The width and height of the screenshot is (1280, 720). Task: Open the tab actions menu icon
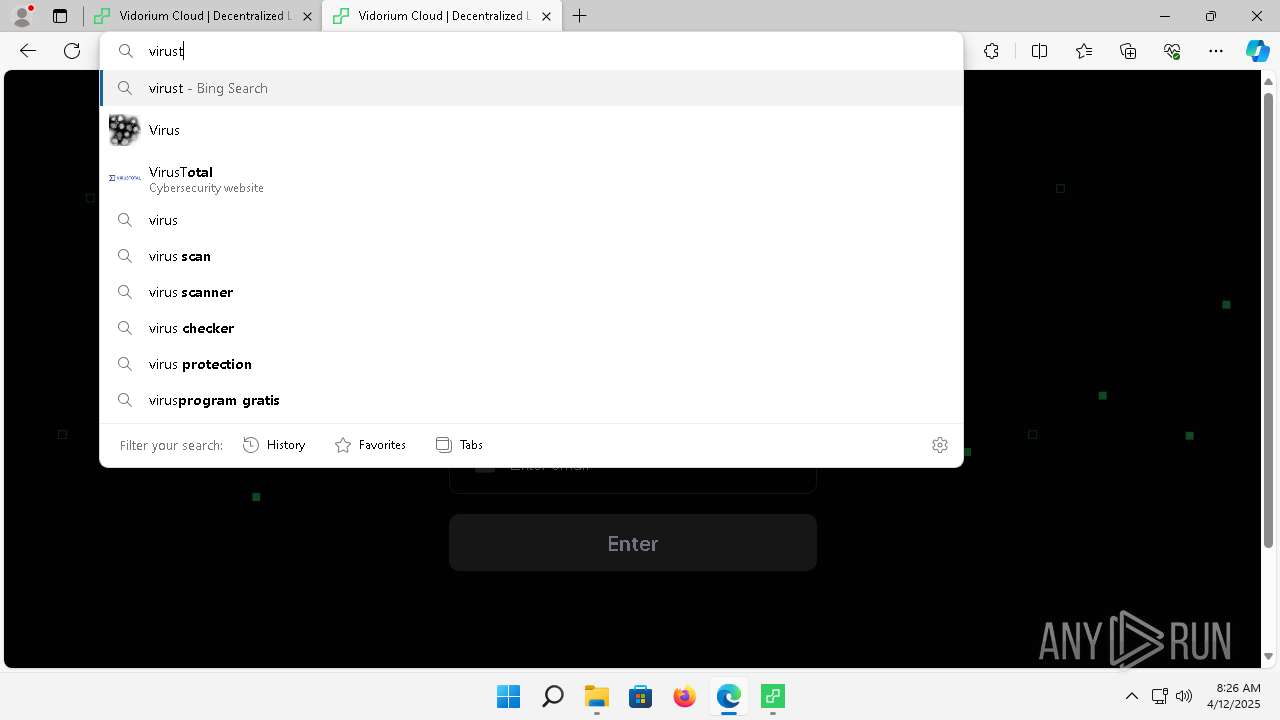tap(60, 16)
